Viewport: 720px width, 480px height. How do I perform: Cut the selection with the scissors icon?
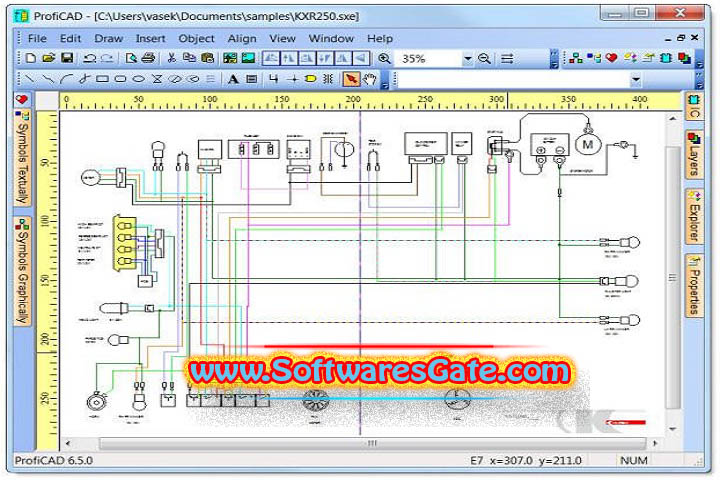(x=172, y=58)
